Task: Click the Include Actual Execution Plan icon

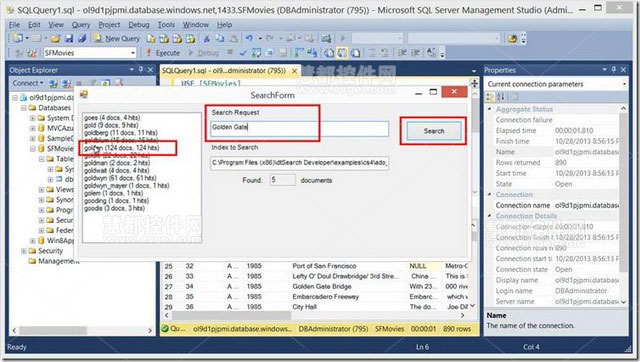Action: [299, 53]
